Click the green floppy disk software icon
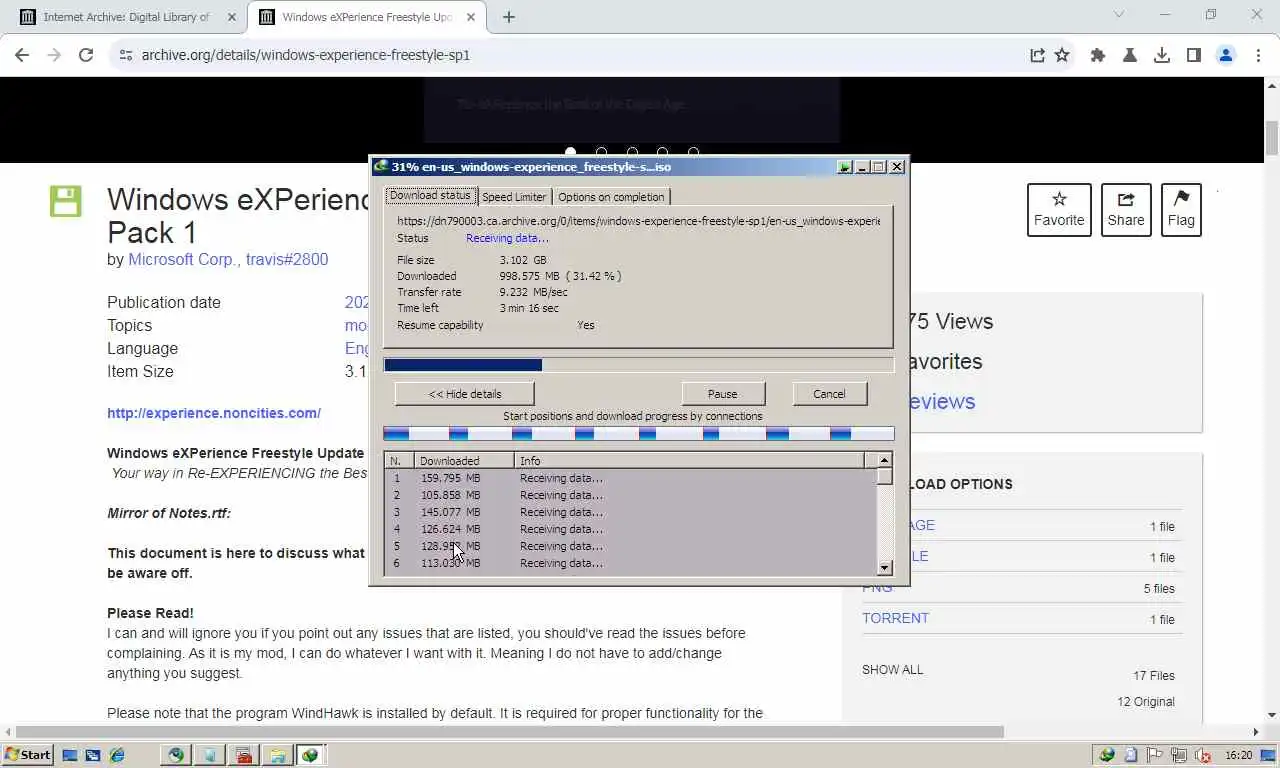 pyautogui.click(x=66, y=201)
